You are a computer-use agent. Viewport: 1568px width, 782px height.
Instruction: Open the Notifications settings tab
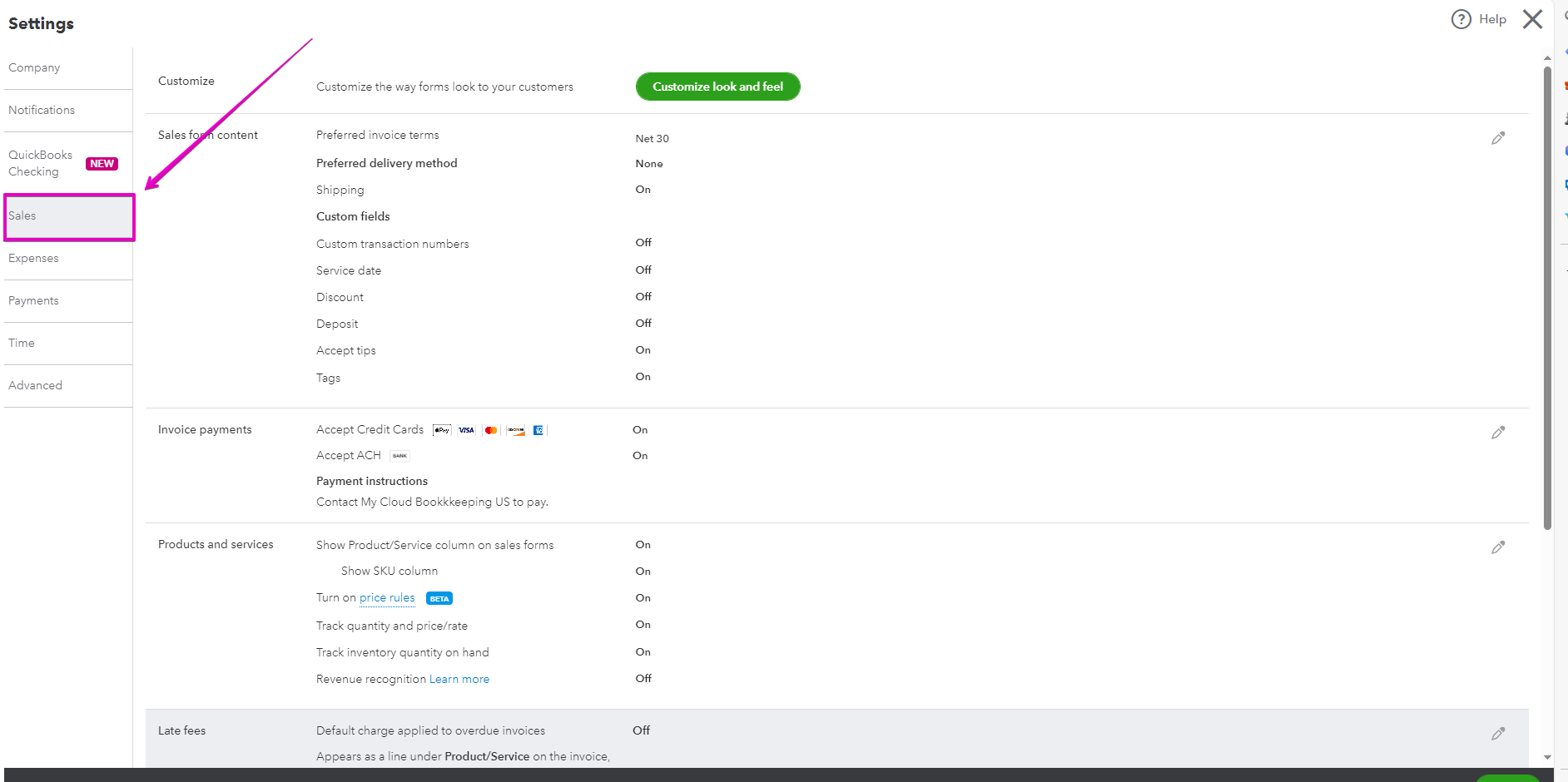[x=68, y=111]
